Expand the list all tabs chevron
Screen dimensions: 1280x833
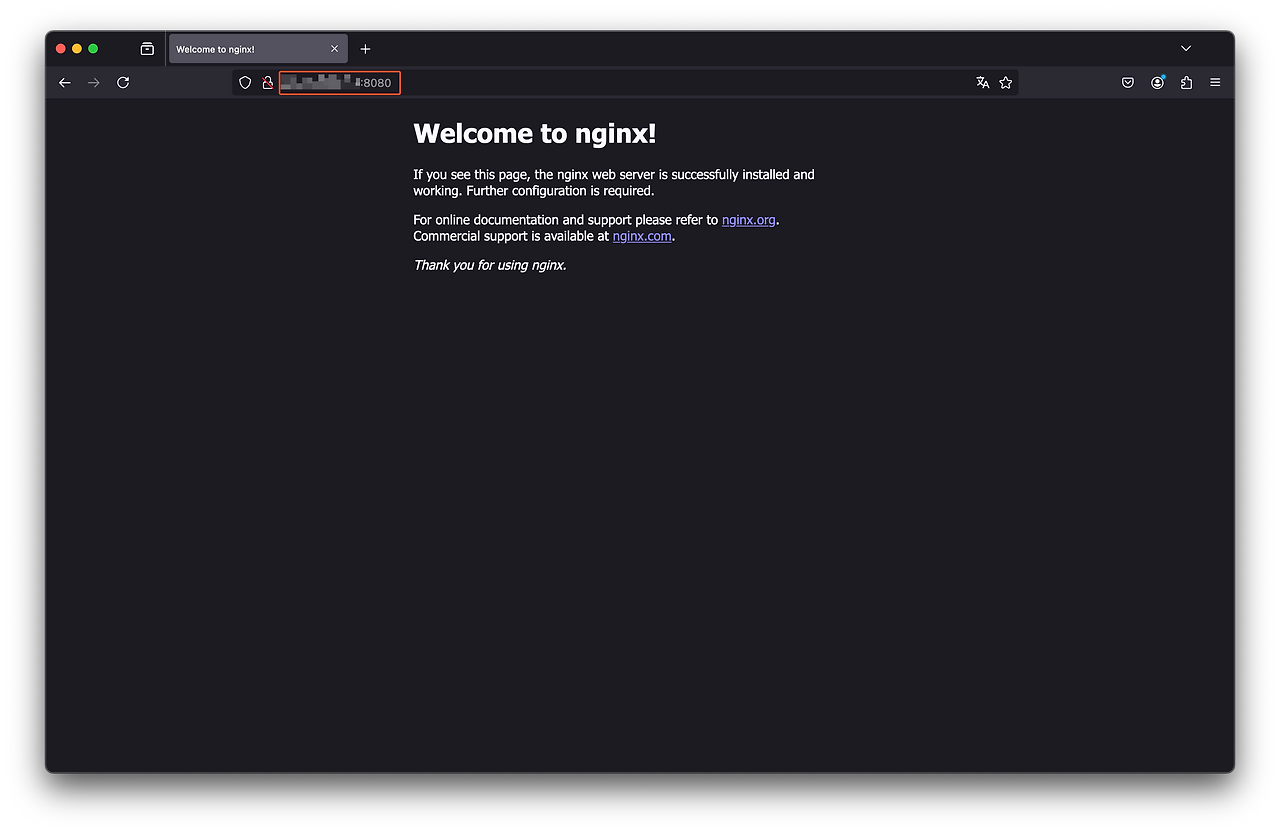click(x=1186, y=49)
